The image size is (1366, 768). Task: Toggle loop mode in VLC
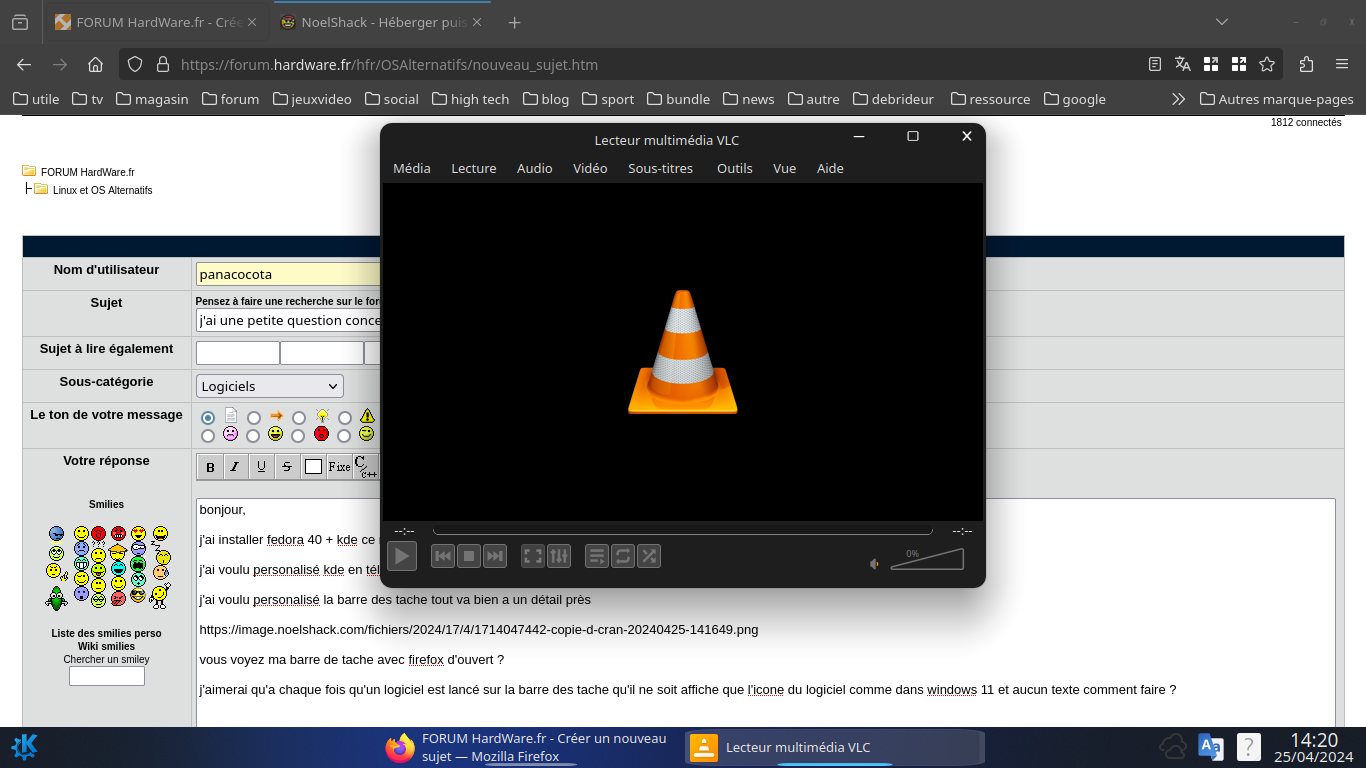point(623,556)
